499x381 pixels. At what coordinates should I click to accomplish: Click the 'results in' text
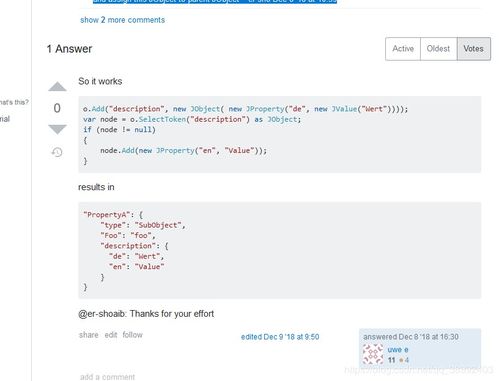(96, 187)
